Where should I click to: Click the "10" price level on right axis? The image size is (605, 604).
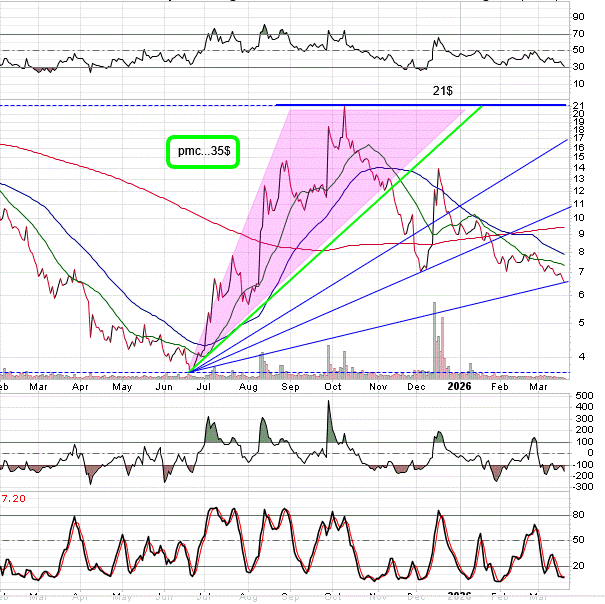click(579, 218)
